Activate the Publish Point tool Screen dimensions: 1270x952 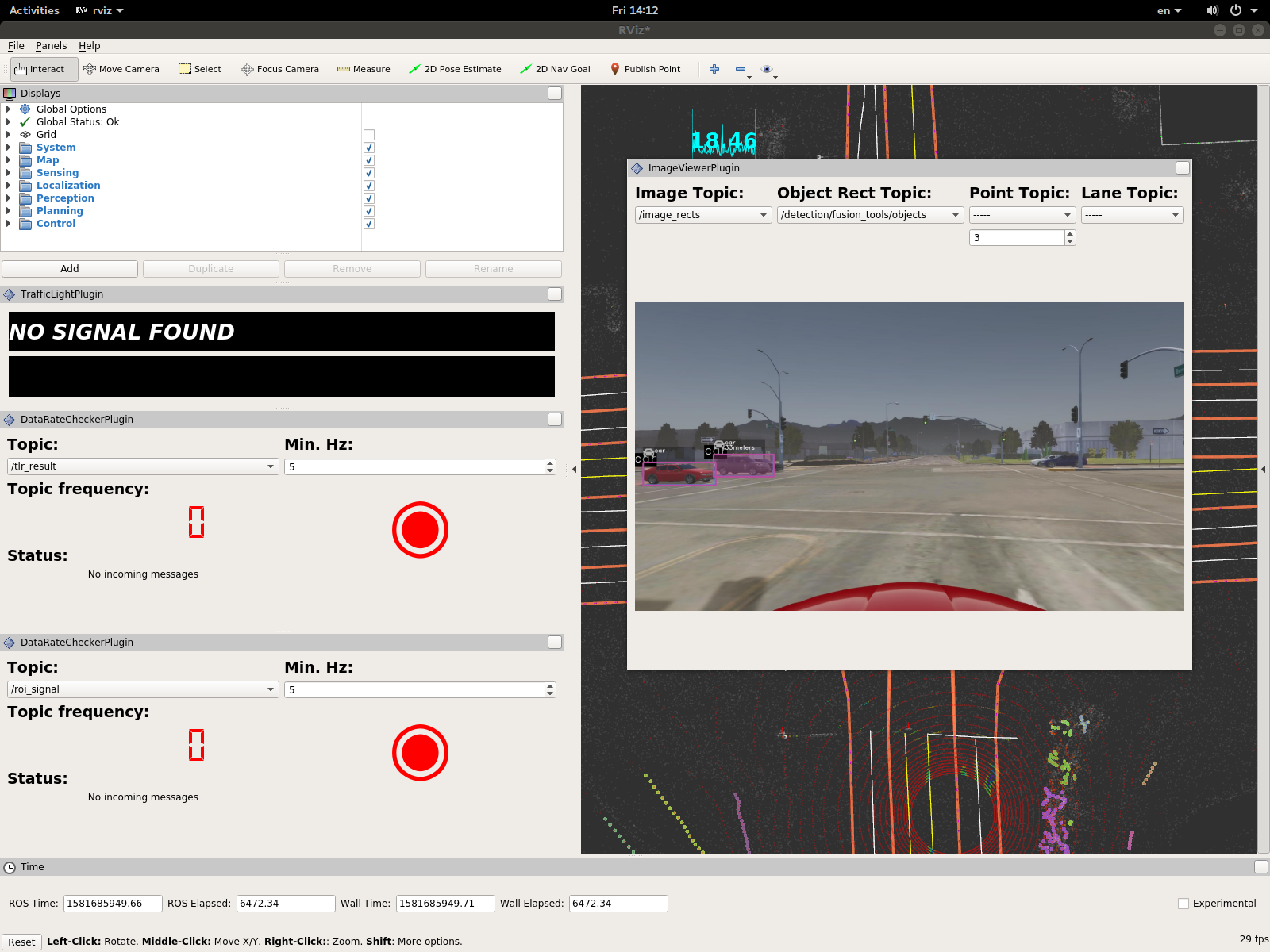pos(645,69)
